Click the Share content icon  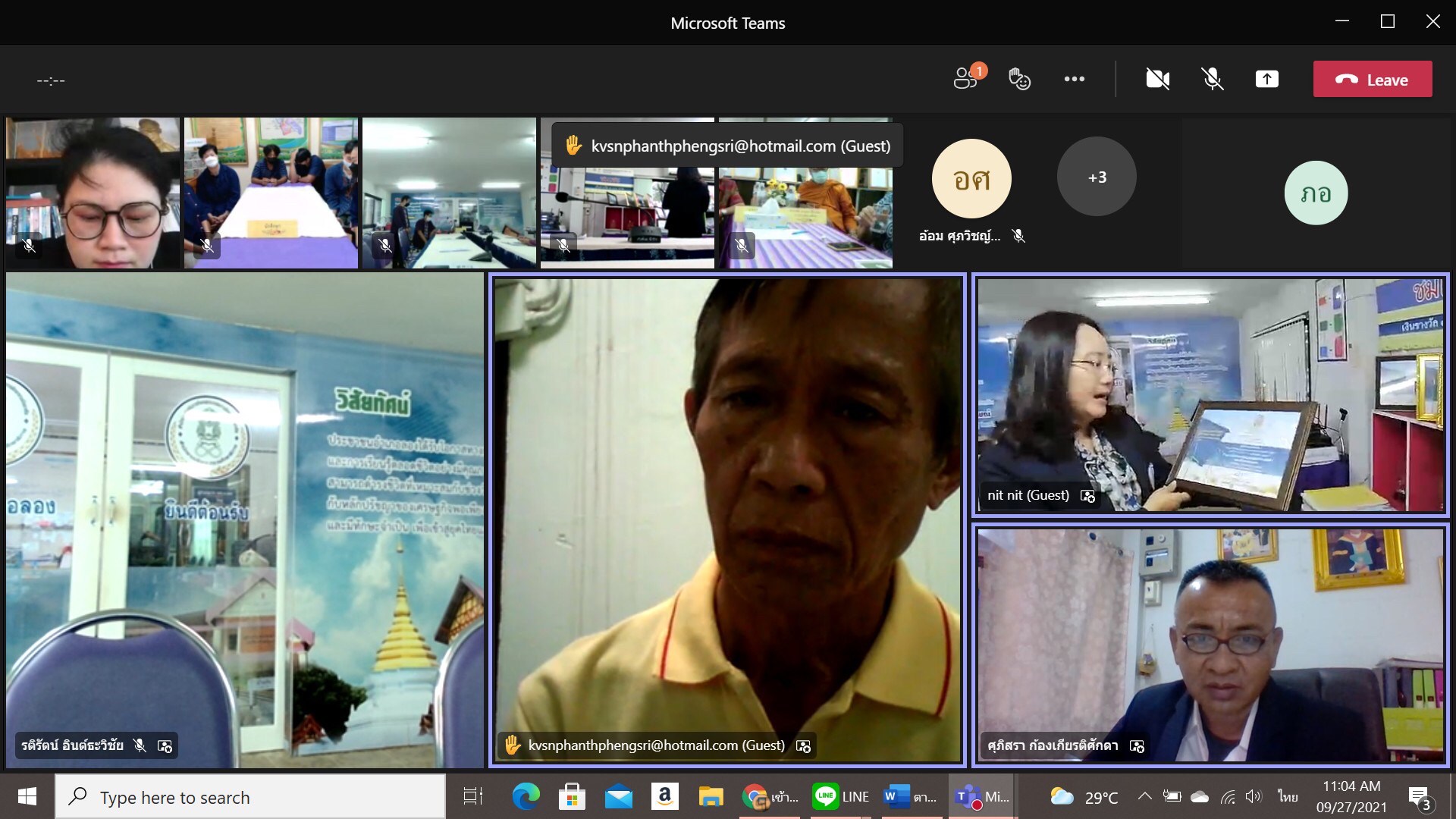tap(1266, 79)
